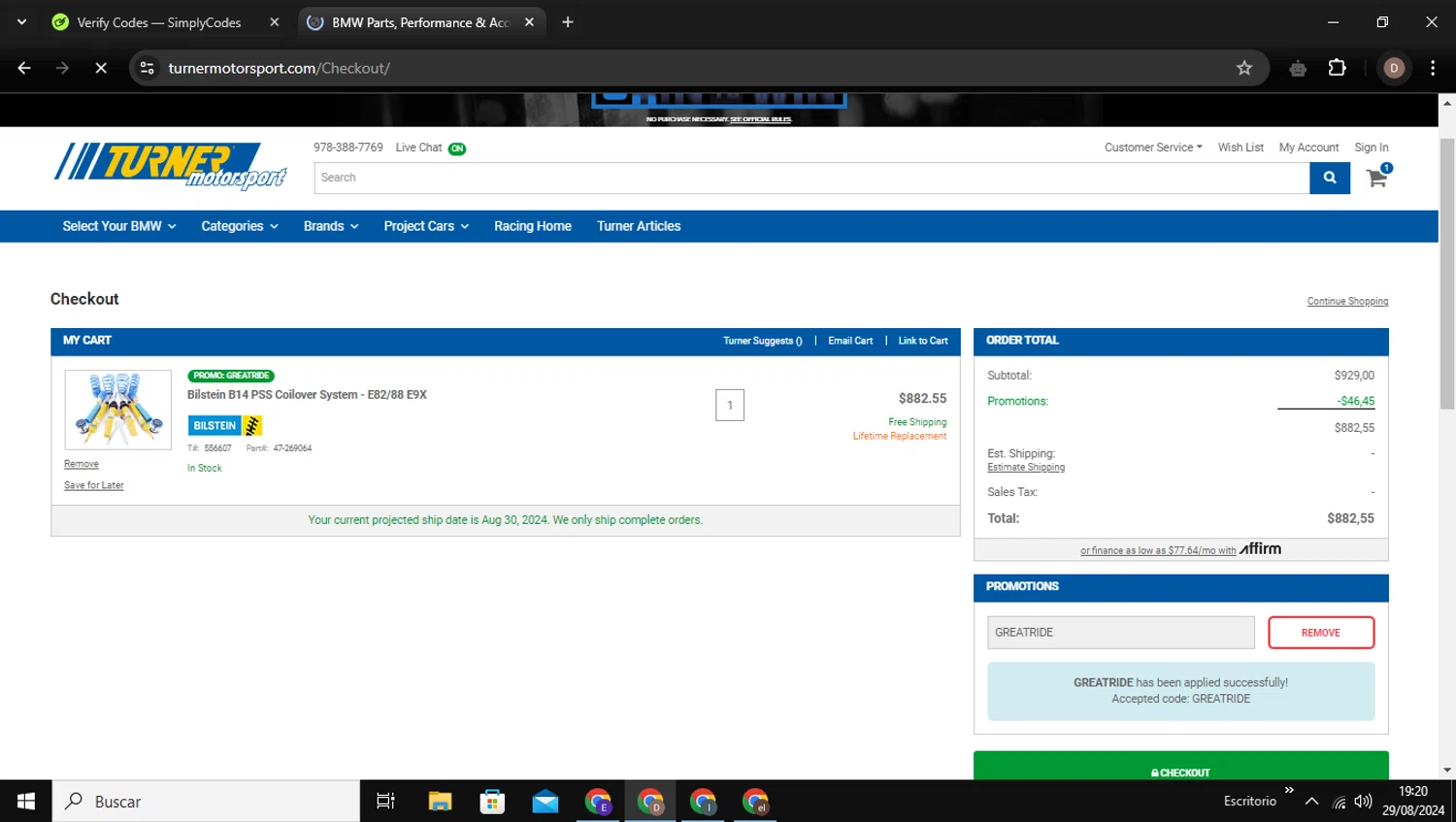Click the Bilstein brand logo badge
Image resolution: width=1456 pixels, height=822 pixels.
225,425
